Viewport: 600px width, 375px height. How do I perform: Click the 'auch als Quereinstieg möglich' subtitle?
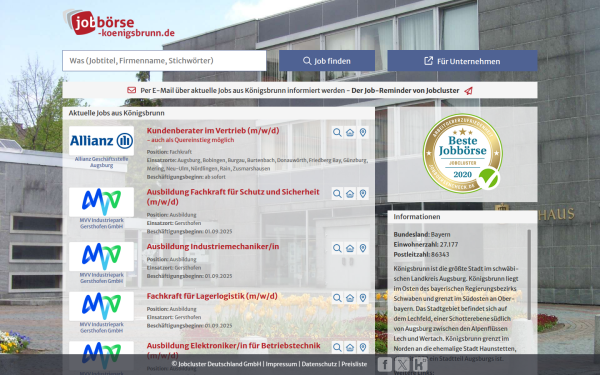[190, 140]
